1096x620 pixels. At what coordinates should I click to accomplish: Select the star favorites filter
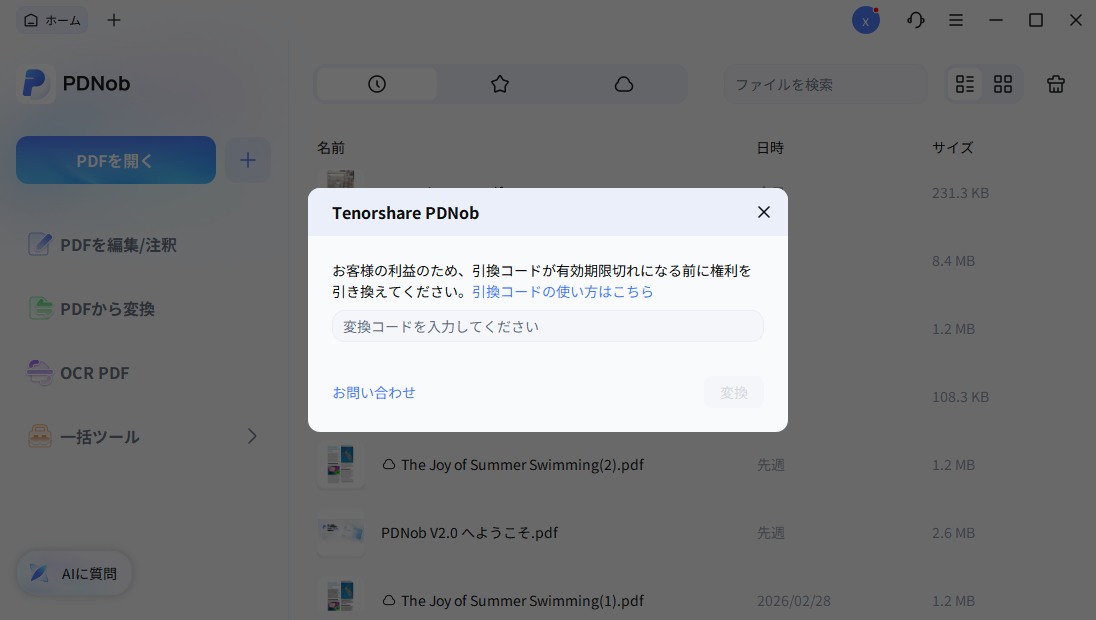(500, 84)
